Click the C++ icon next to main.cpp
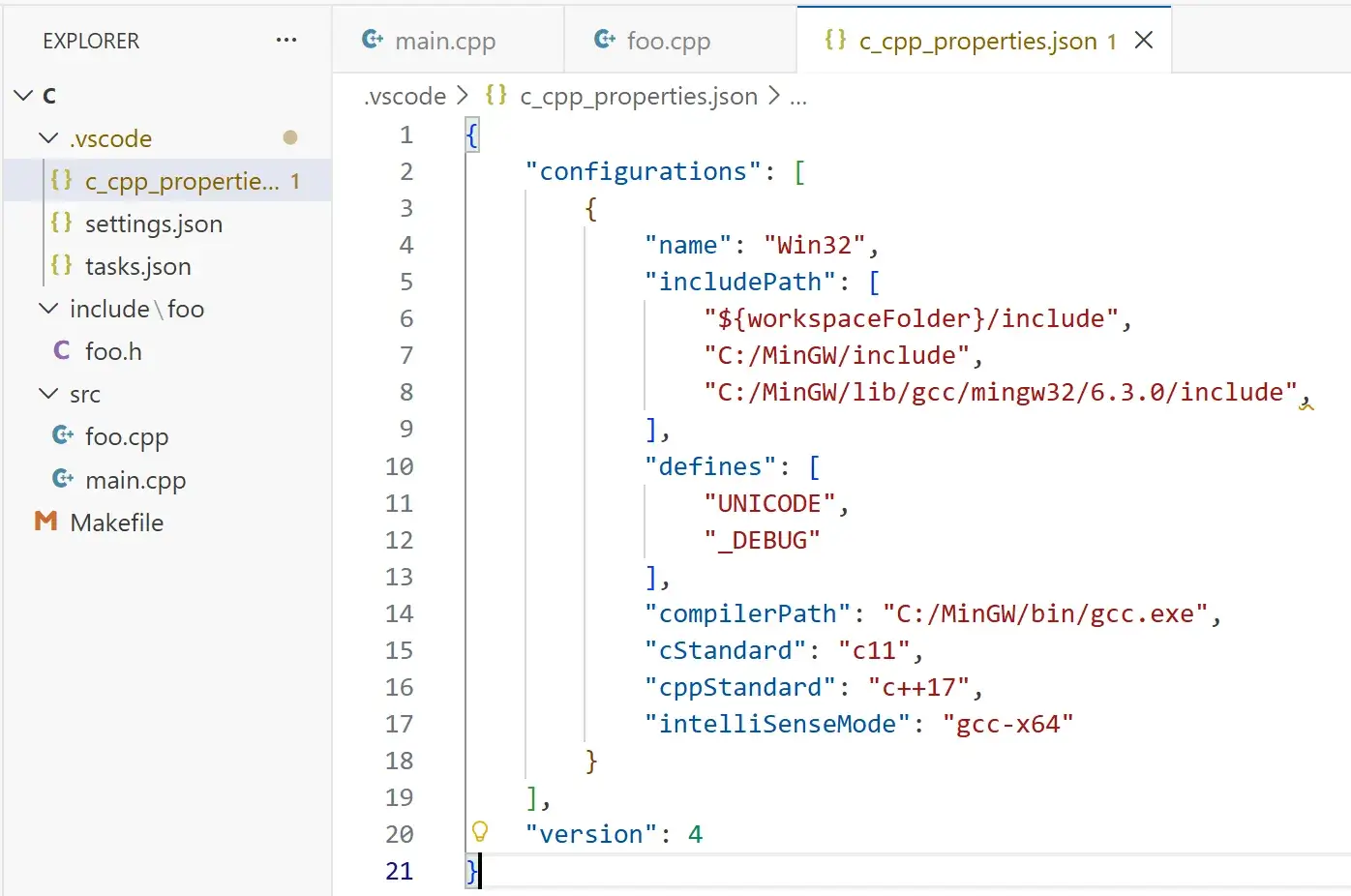Viewport: 1351px width, 896px height. (61, 479)
